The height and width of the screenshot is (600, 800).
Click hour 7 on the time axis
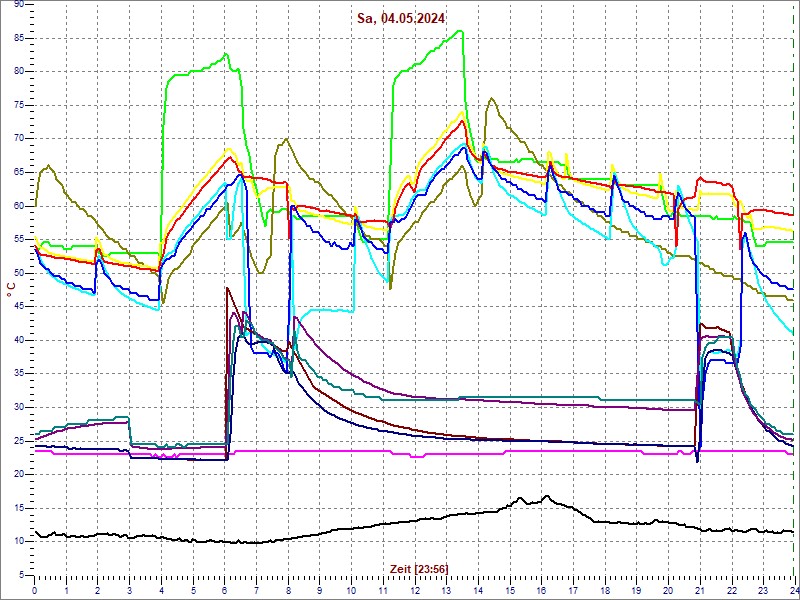click(x=256, y=589)
